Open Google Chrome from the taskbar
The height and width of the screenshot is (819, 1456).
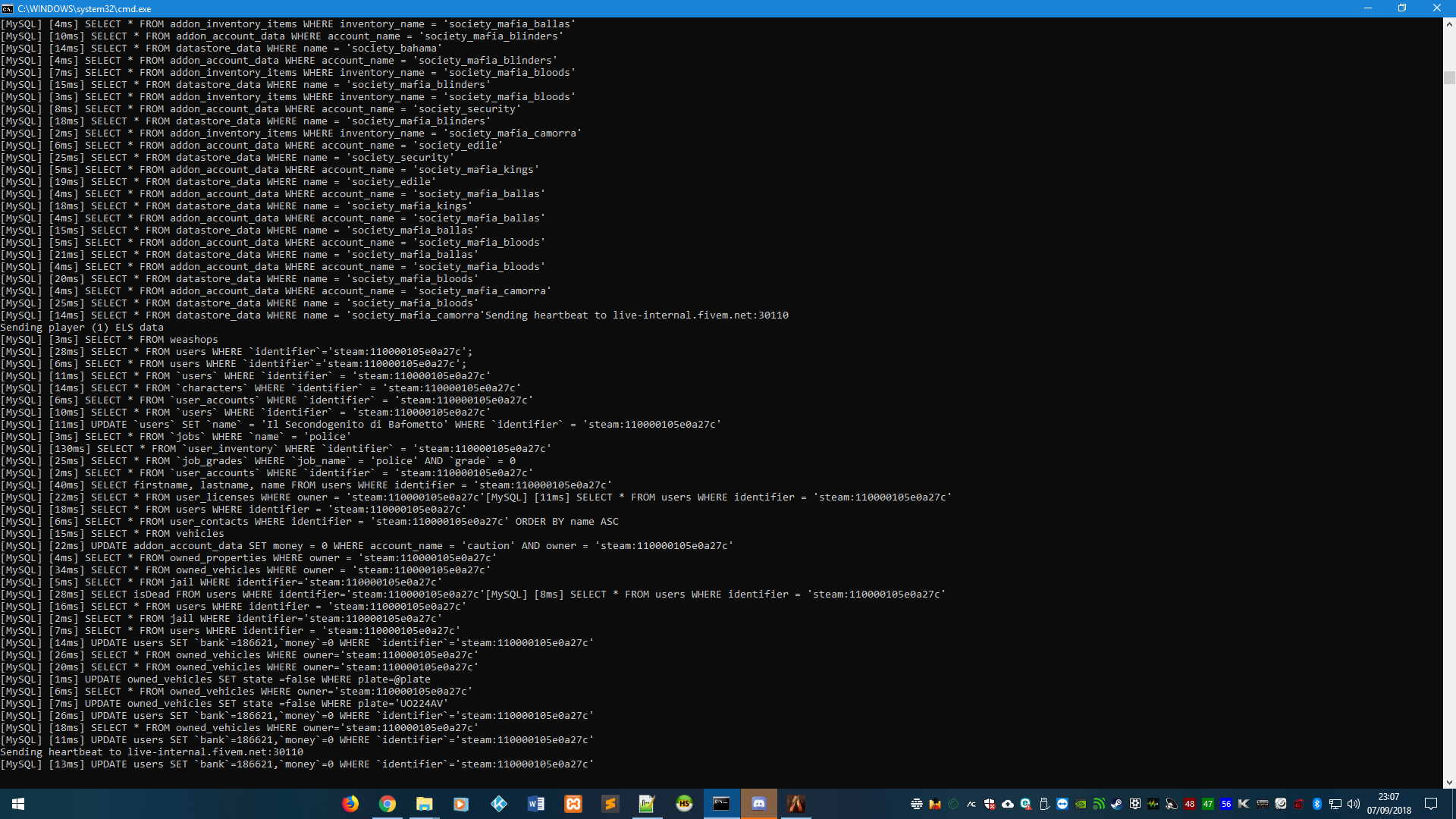388,804
